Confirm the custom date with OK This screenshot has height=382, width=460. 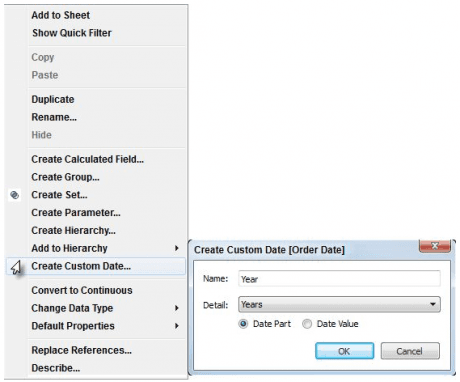344,351
